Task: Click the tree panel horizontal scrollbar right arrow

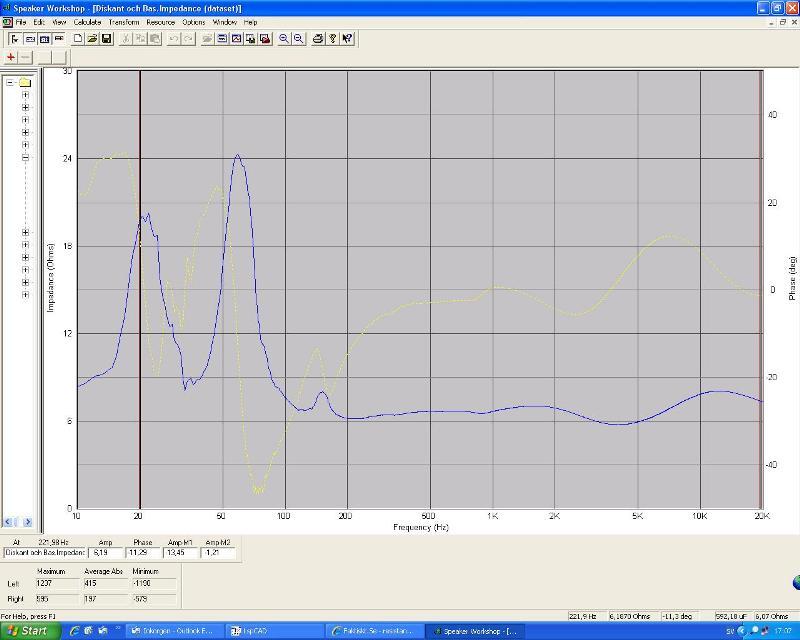Action: click(28, 522)
